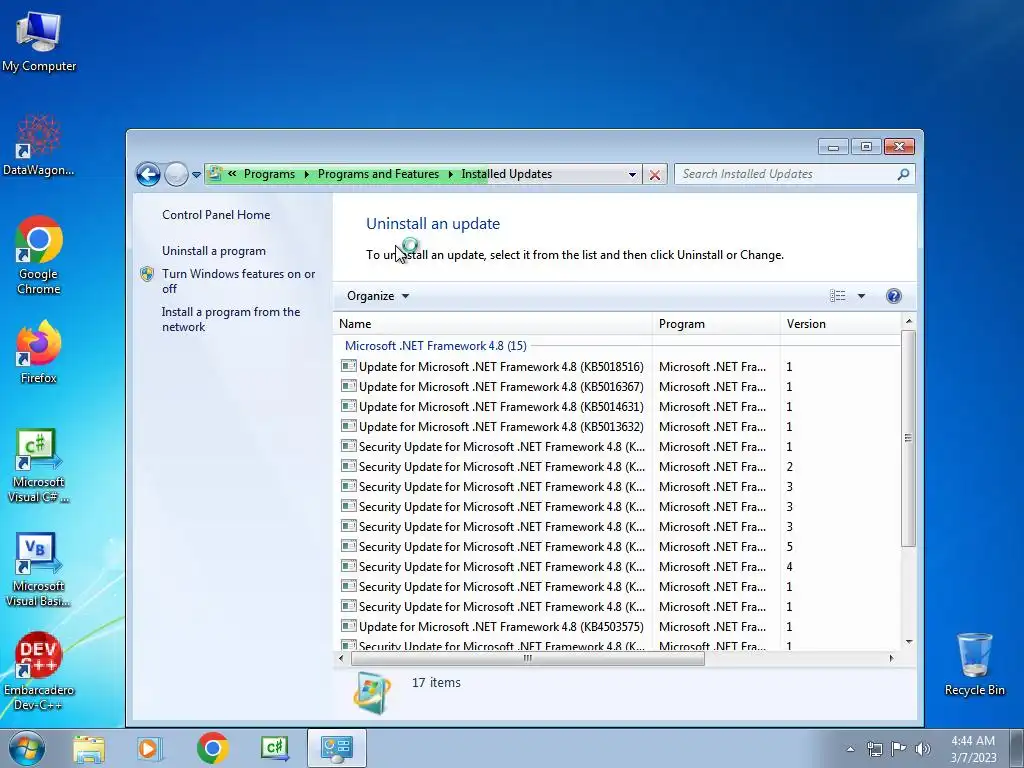The height and width of the screenshot is (768, 1024).
Task: Open My Computer desktop icon
Action: click(x=39, y=42)
